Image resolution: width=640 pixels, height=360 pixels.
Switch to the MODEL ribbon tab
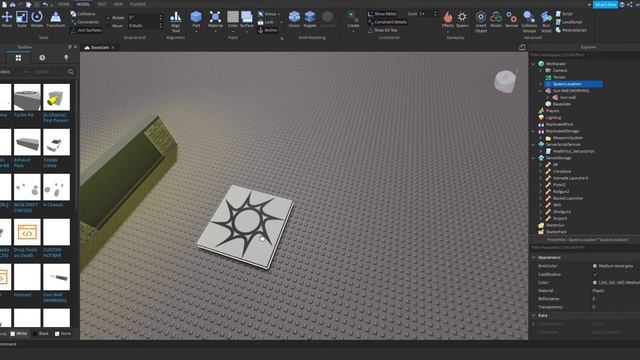coord(83,4)
